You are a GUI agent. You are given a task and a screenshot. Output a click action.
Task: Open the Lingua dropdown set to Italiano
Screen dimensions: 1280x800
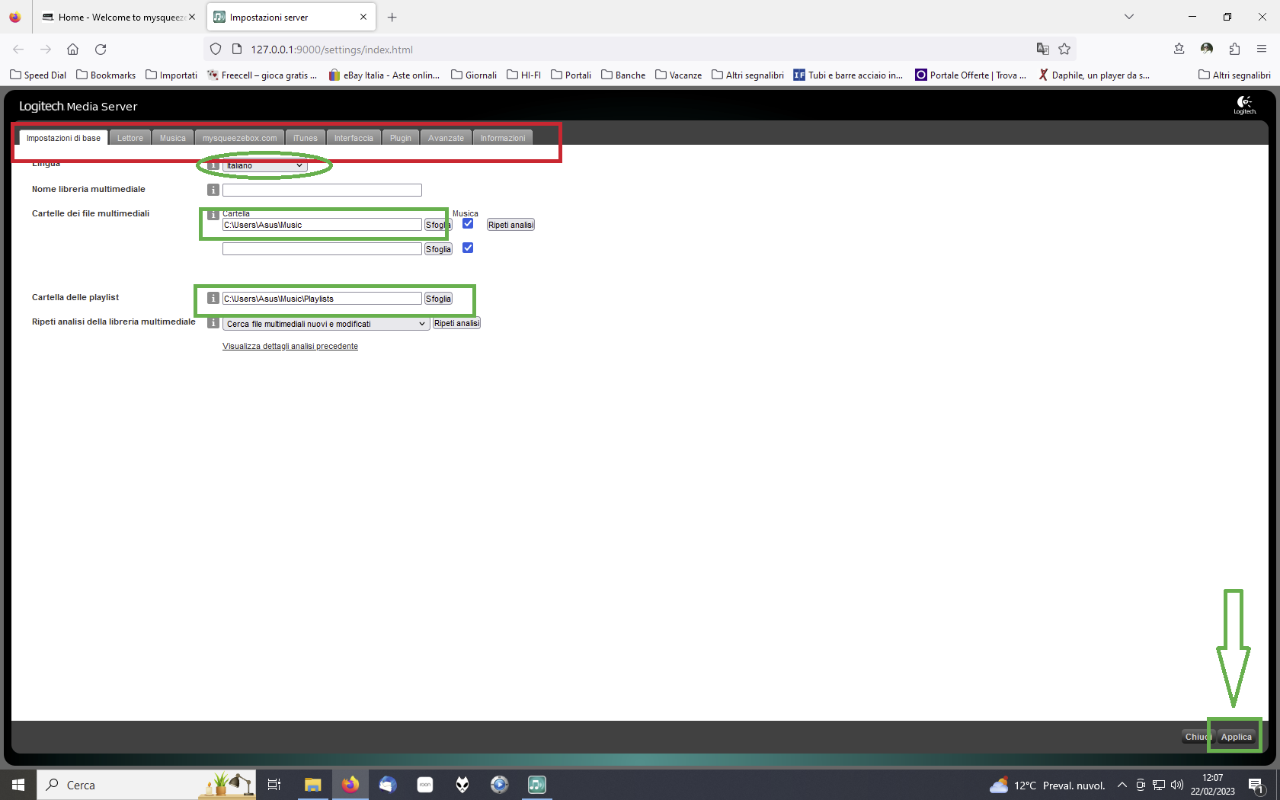[x=264, y=166]
